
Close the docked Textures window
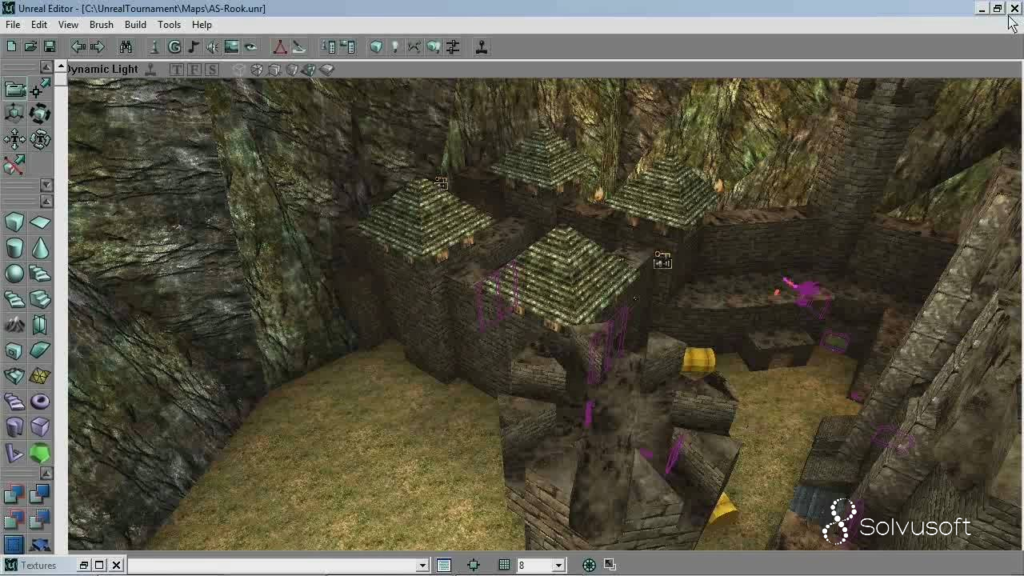tap(116, 565)
